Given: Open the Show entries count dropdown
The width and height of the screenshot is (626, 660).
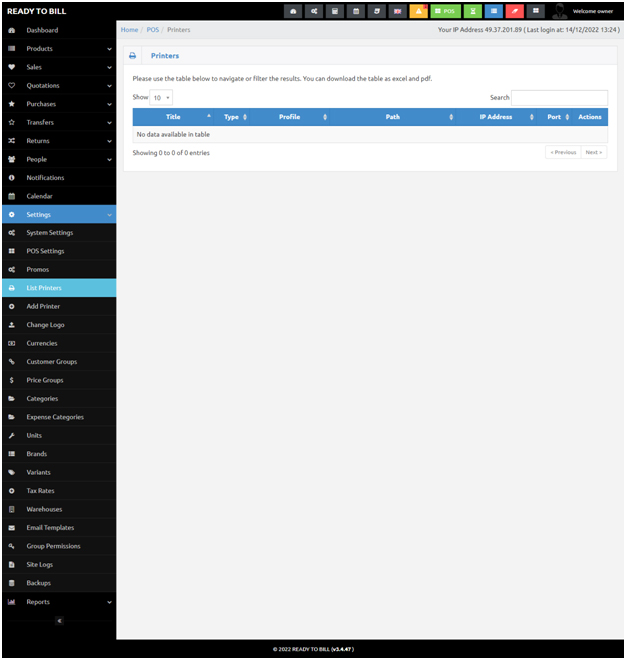Looking at the screenshot, I should click(161, 98).
